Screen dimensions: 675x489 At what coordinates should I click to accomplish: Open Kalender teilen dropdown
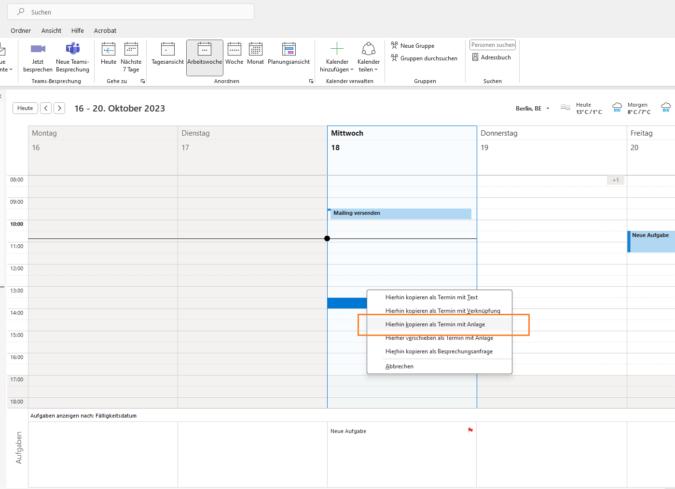[x=368, y=57]
